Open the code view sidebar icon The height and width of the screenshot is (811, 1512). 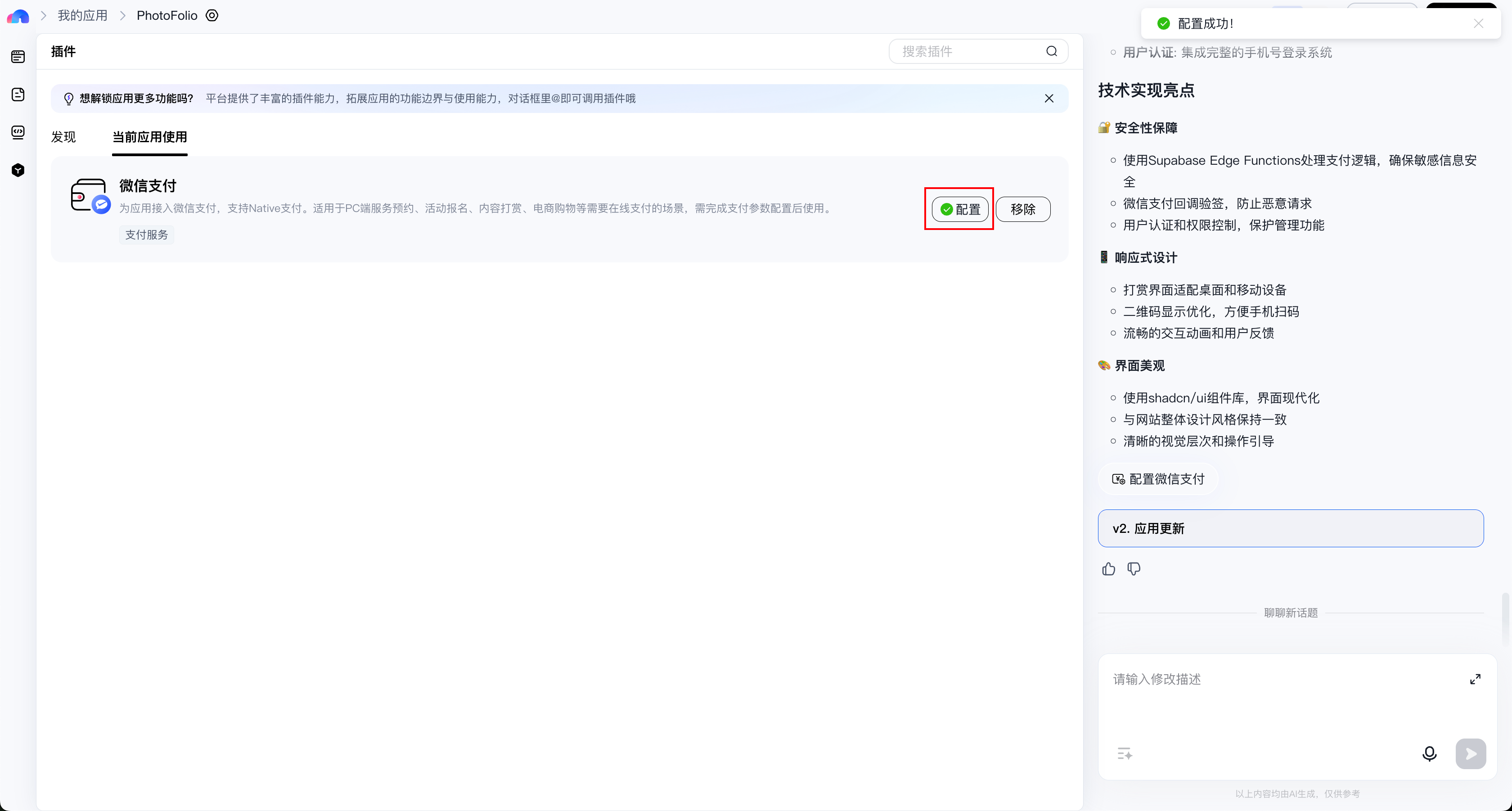point(18,132)
